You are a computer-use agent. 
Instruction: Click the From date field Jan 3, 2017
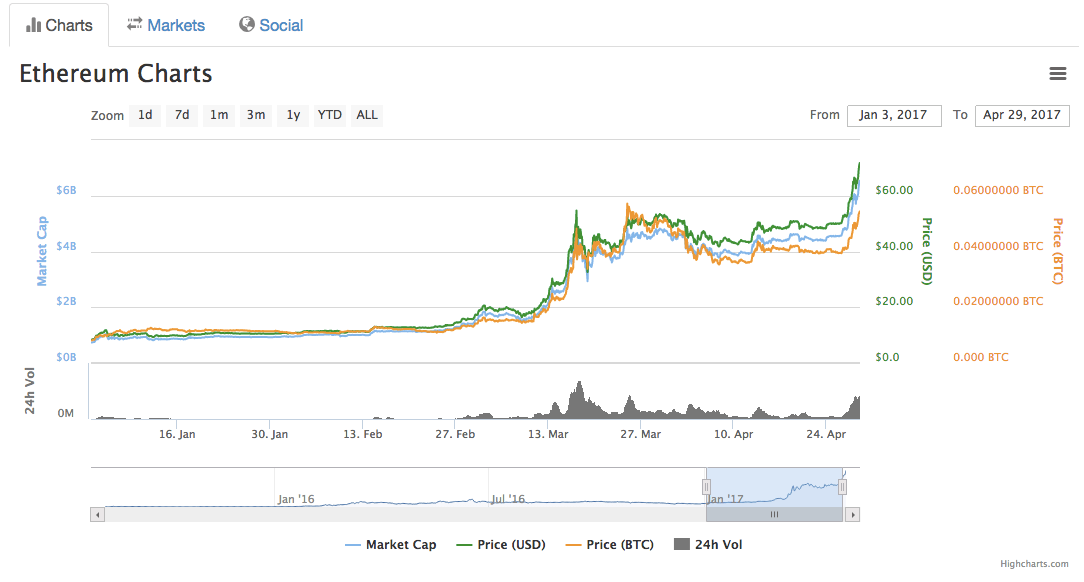coord(894,115)
